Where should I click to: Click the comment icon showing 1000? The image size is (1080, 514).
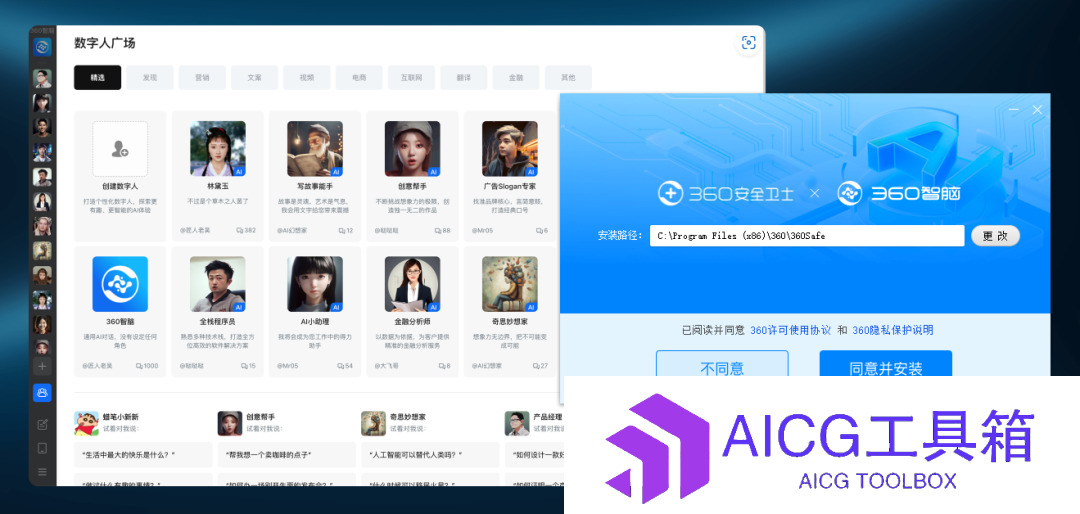click(x=139, y=366)
